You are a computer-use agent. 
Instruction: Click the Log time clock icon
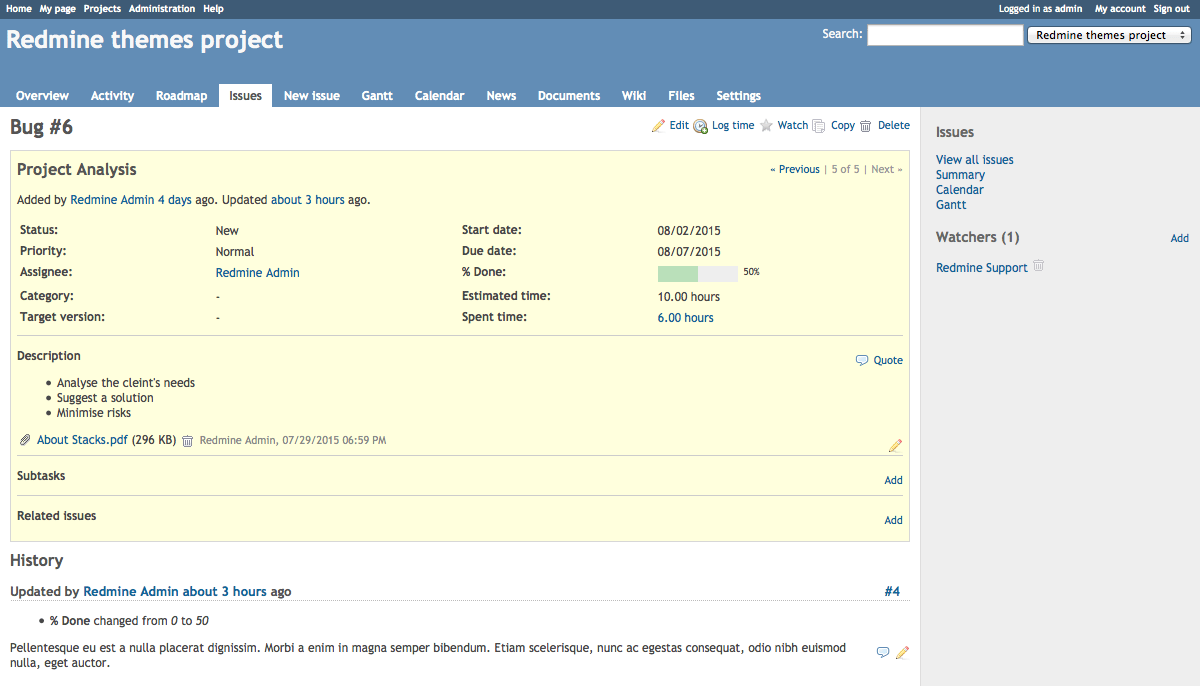[x=701, y=126]
